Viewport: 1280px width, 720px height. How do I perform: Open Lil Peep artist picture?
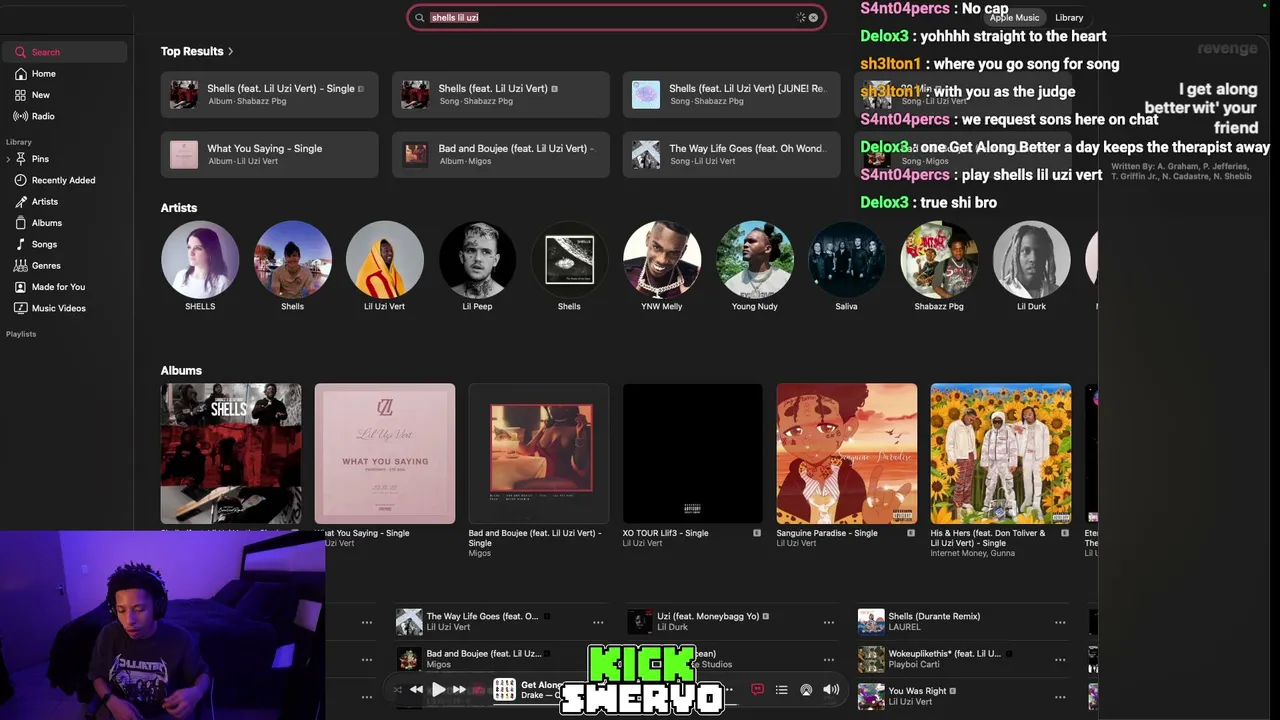(477, 260)
